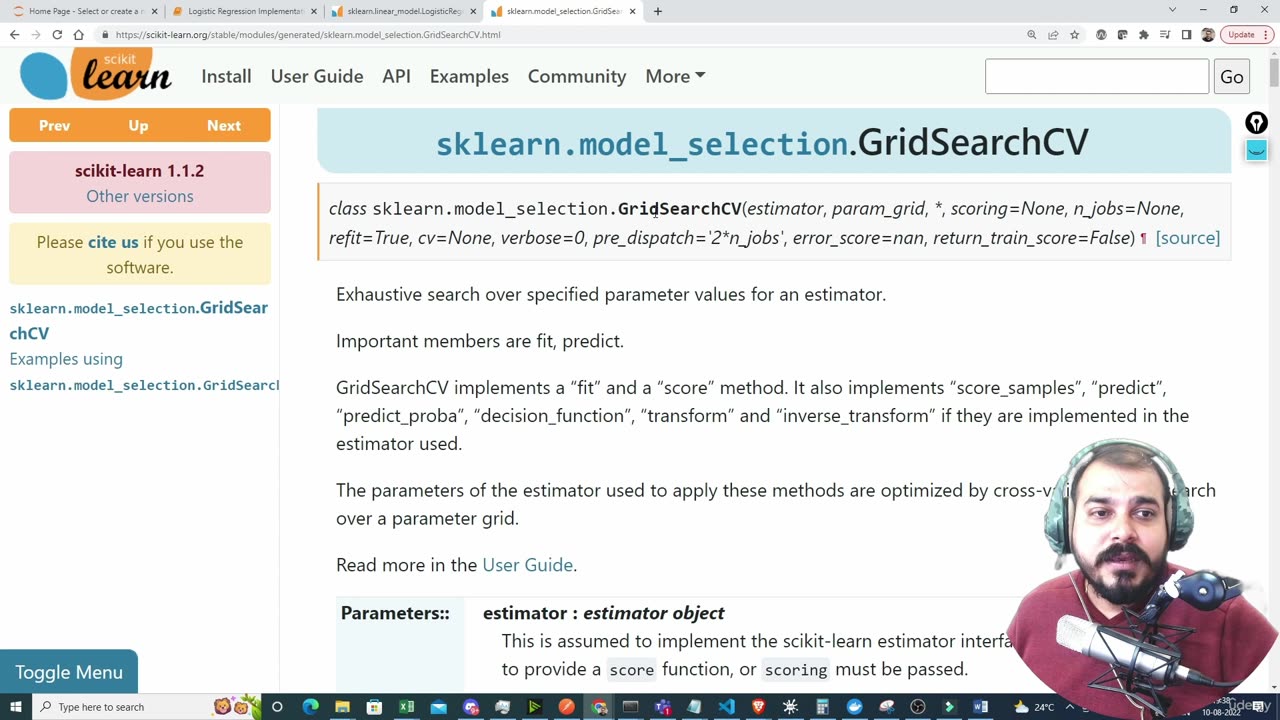
Task: Open Excel from the taskbar
Action: coord(406,707)
